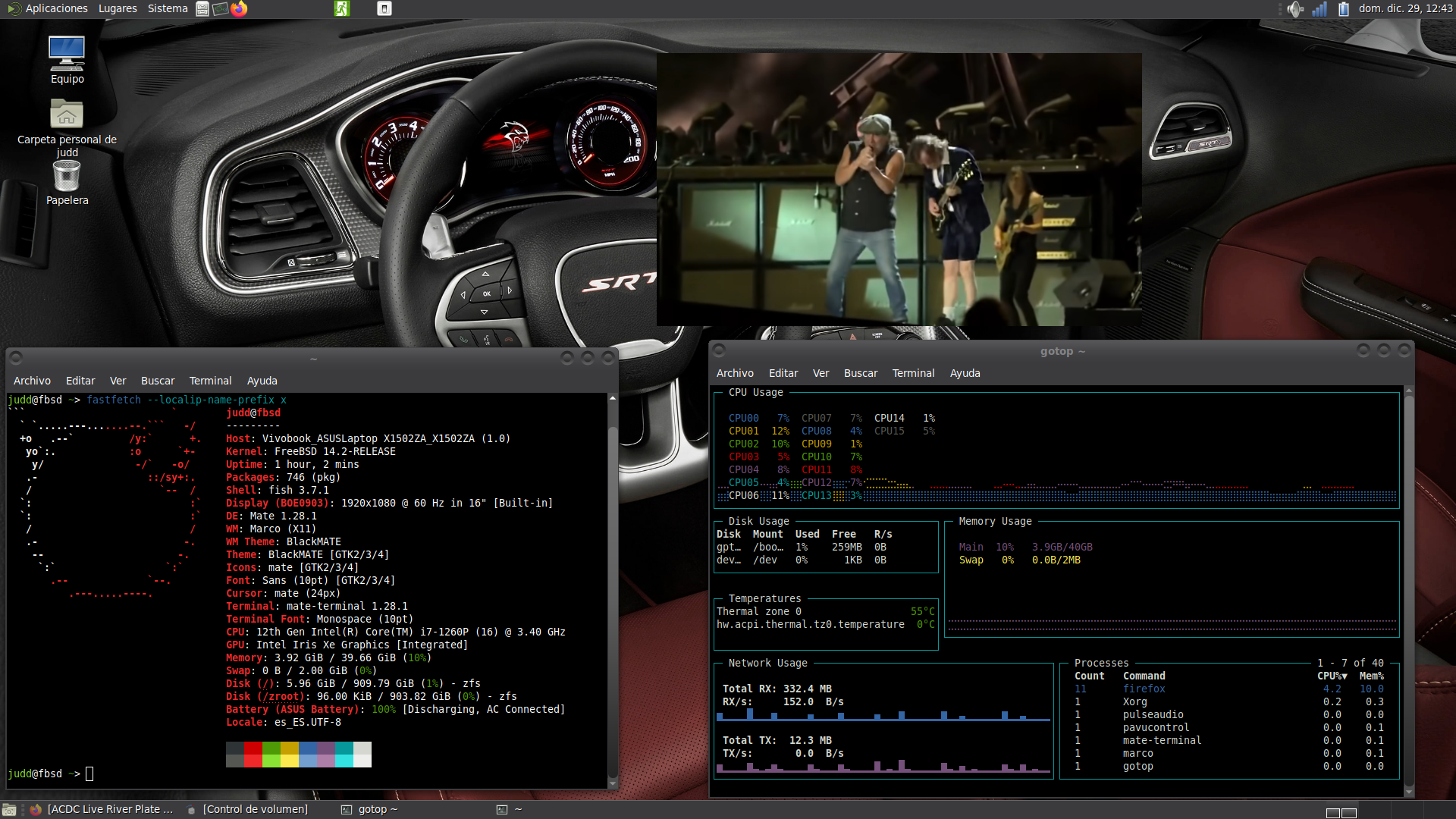Click the white shutdown applet icon
This screenshot has height=819, width=1456.
click(384, 9)
